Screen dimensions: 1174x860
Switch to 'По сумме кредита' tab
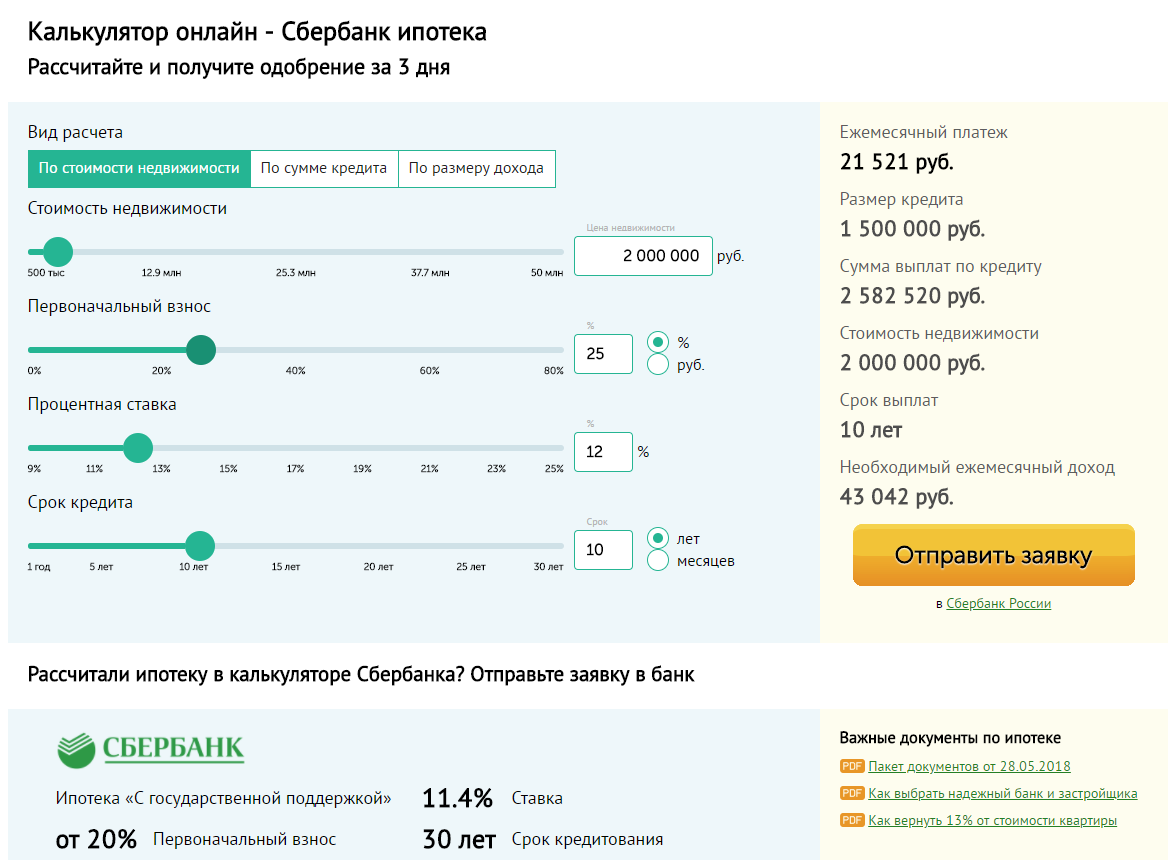[x=324, y=168]
